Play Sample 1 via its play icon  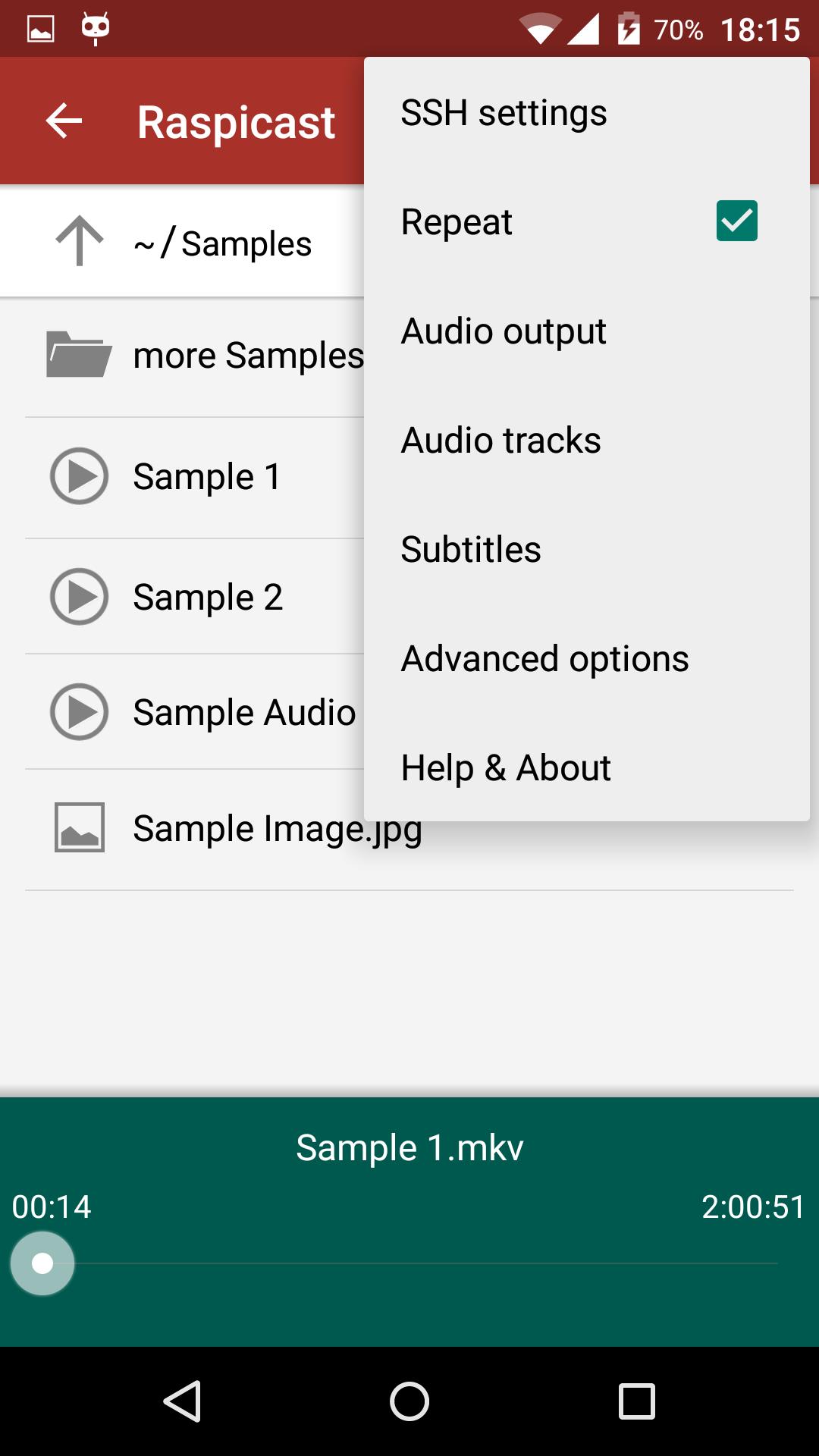pyautogui.click(x=79, y=476)
